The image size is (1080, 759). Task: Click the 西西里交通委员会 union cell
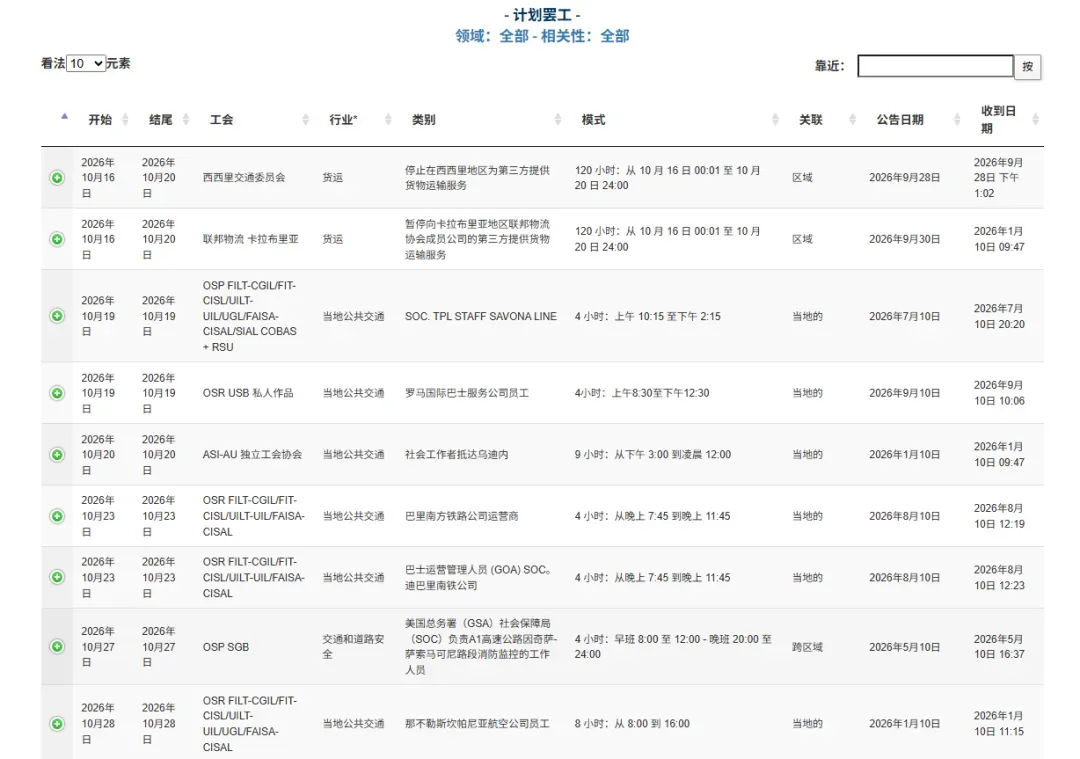[x=244, y=178]
